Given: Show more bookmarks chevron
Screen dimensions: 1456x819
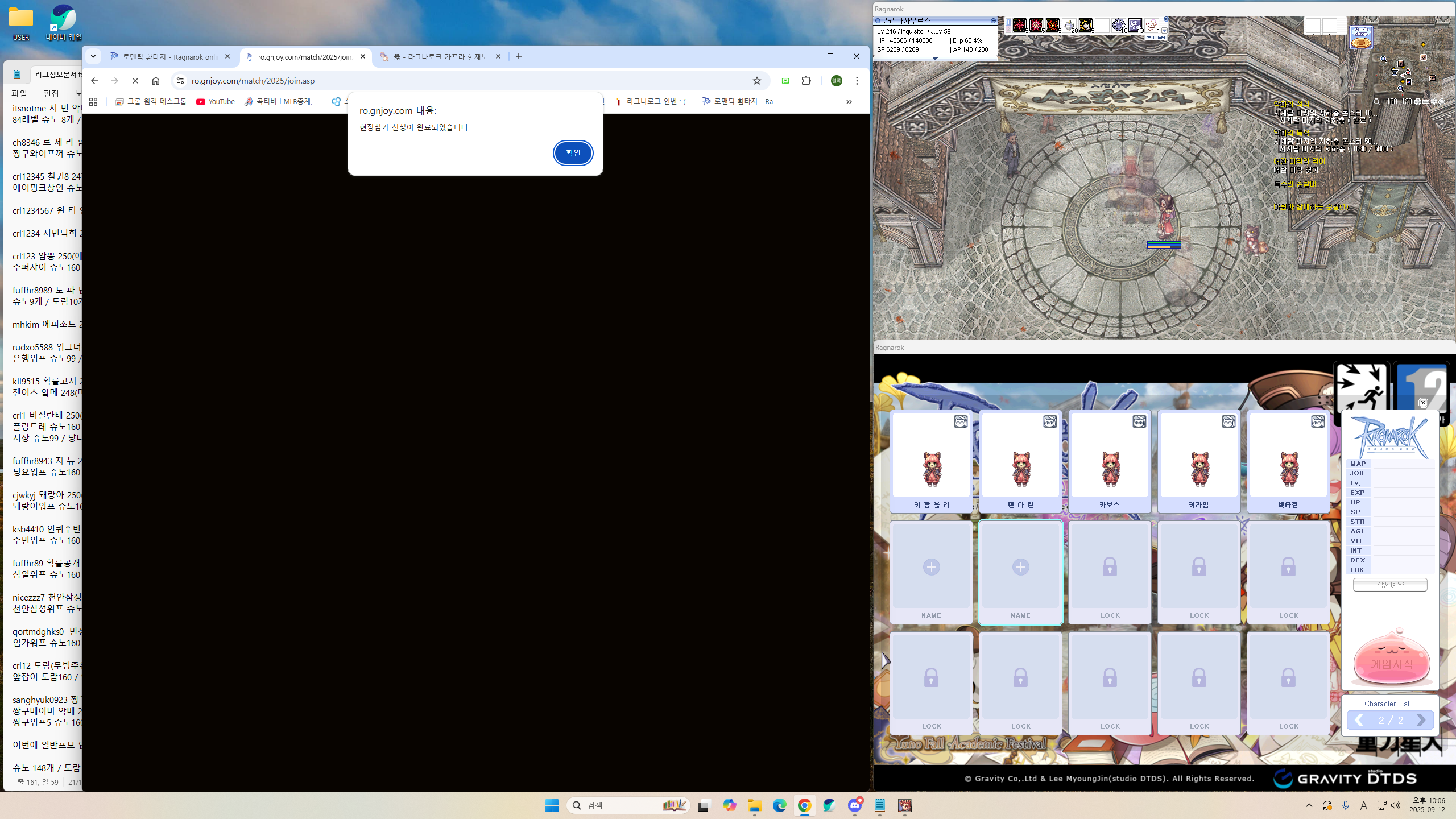Looking at the screenshot, I should click(849, 102).
